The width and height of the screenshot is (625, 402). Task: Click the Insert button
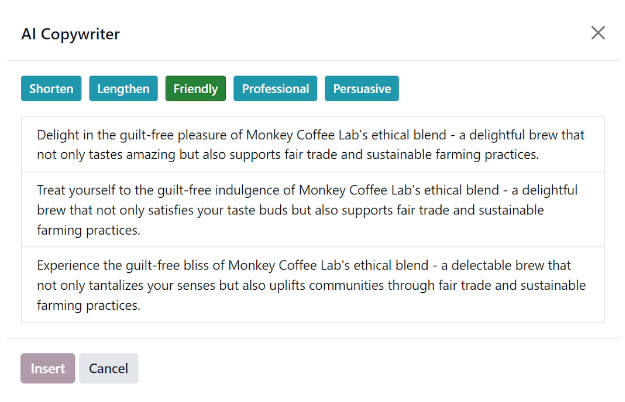[x=48, y=368]
